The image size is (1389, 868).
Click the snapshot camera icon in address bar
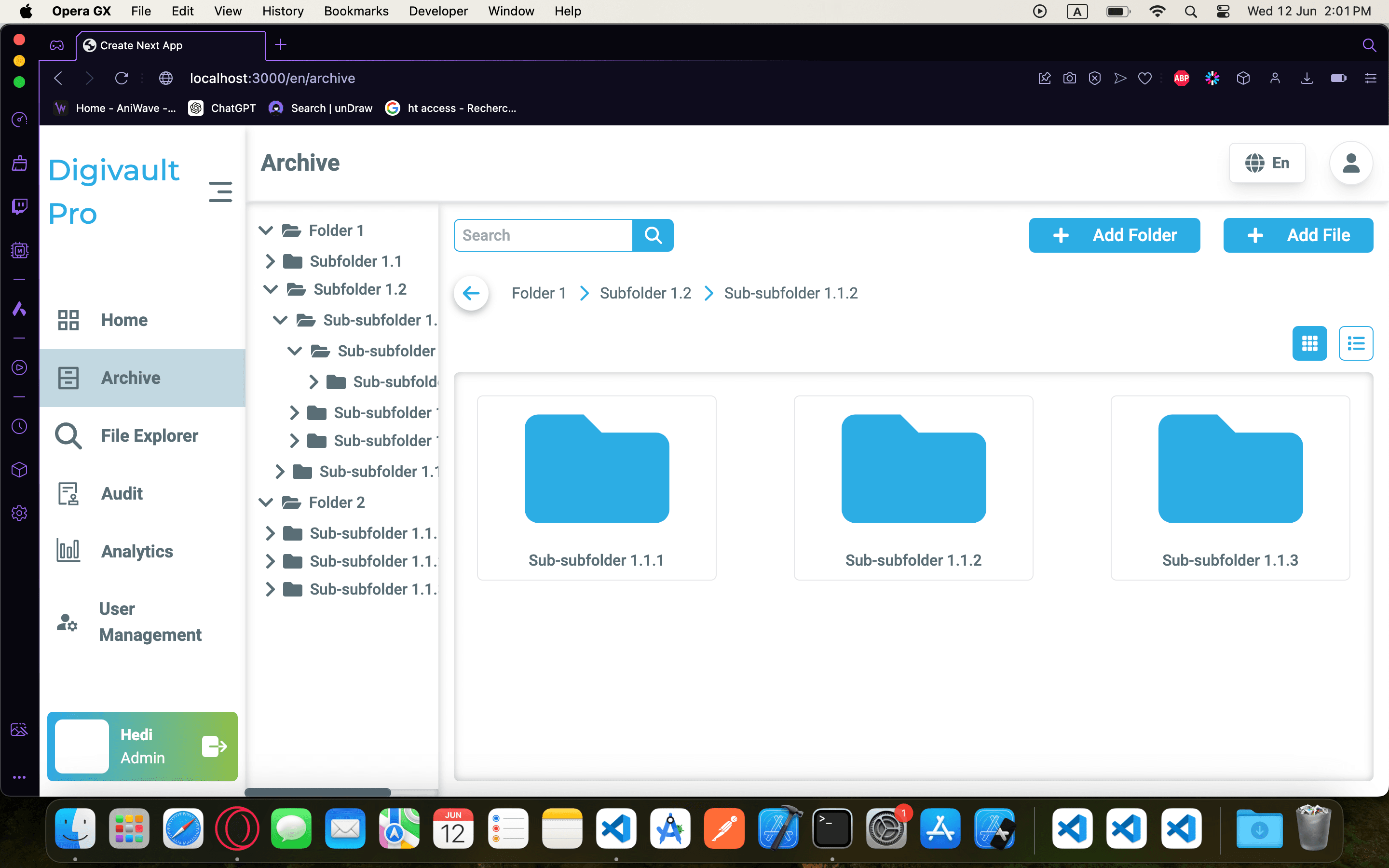pos(1069,78)
